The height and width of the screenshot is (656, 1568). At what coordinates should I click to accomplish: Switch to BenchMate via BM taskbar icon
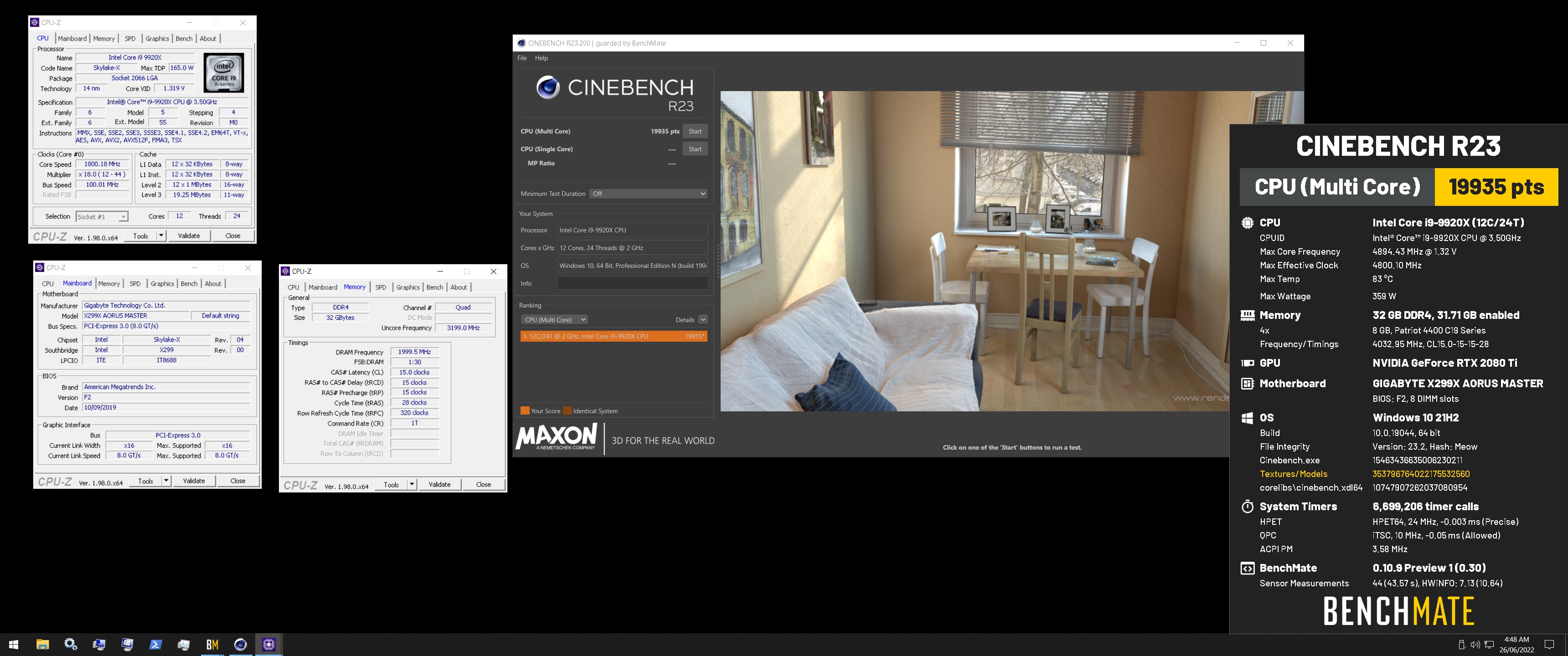[212, 645]
